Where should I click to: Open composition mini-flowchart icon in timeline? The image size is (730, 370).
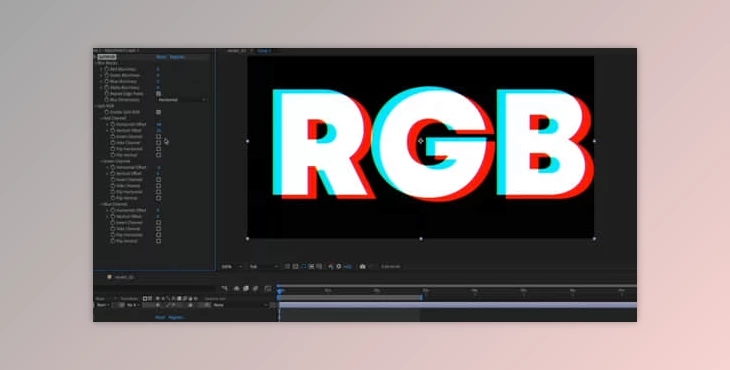point(225,289)
